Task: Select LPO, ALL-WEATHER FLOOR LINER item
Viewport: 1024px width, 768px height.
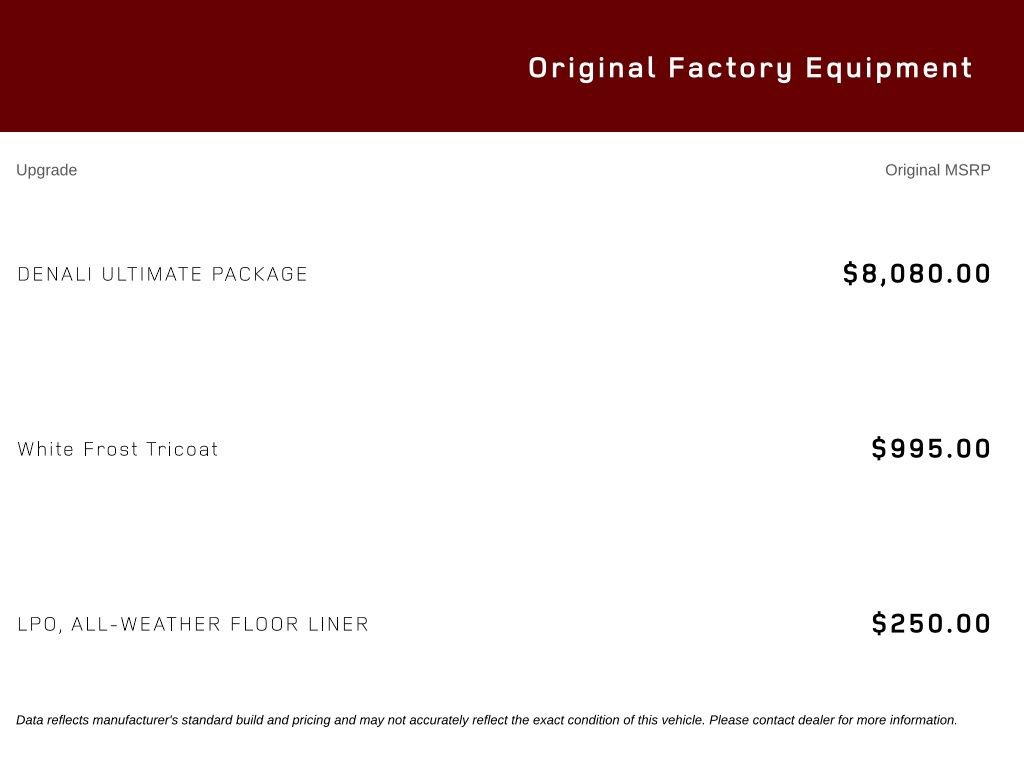Action: (x=193, y=624)
